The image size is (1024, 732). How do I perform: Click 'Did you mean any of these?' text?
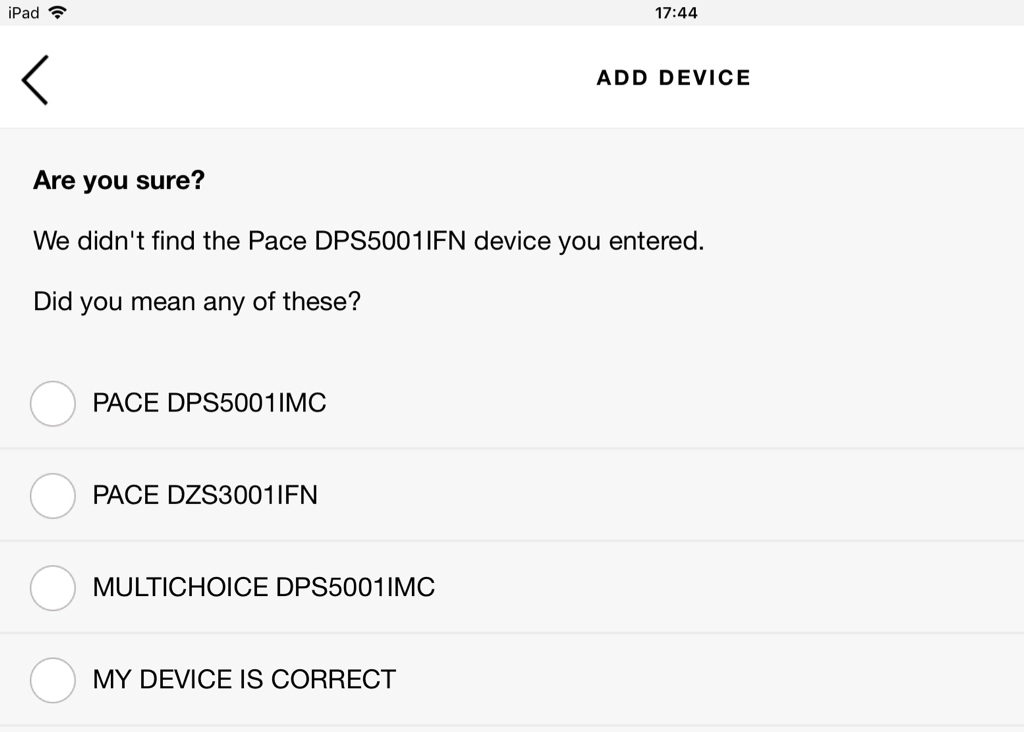pos(197,301)
